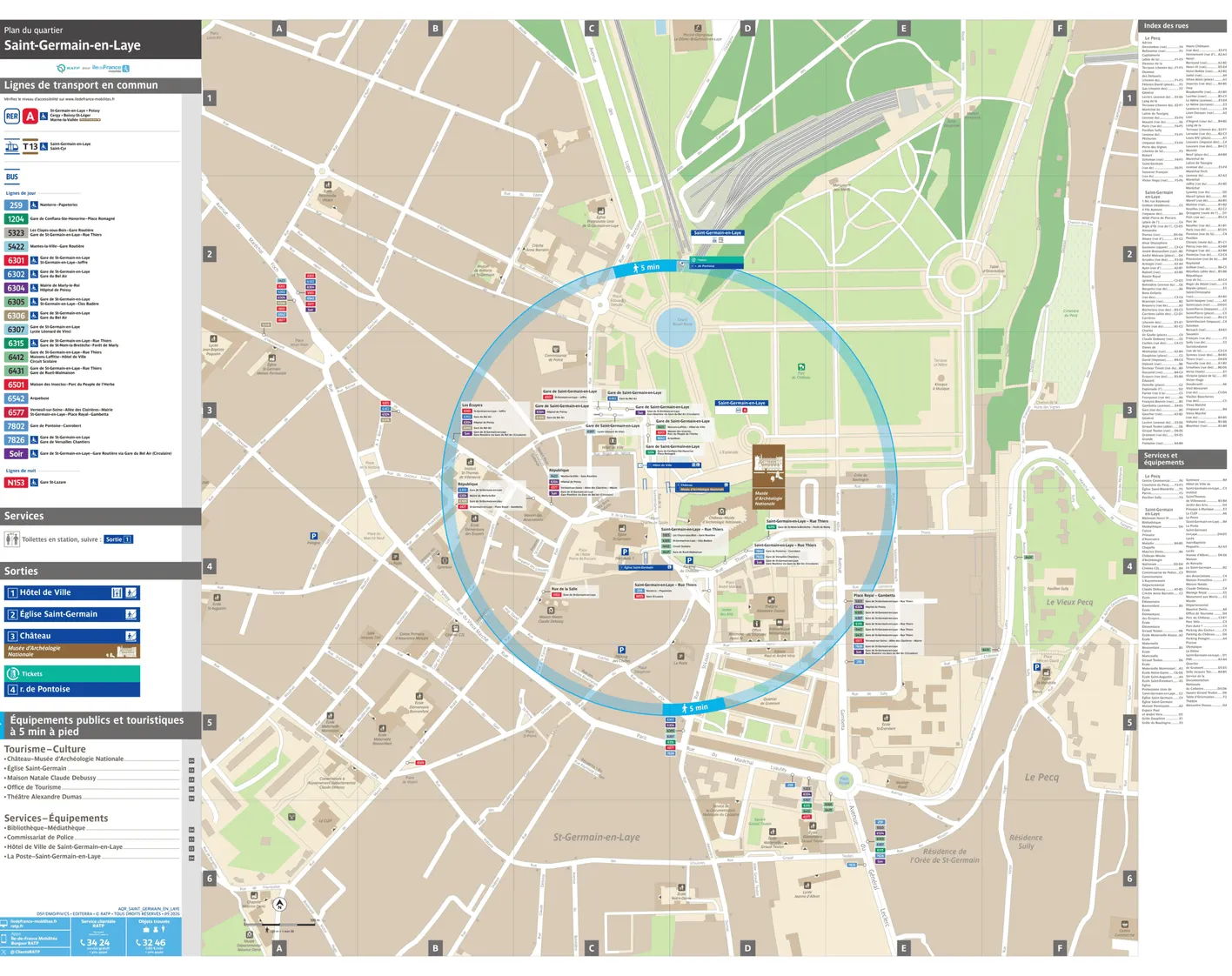The height and width of the screenshot is (976, 1232).
Task: Select exit 4 r. de Pontoise sign
Action: [x=72, y=689]
